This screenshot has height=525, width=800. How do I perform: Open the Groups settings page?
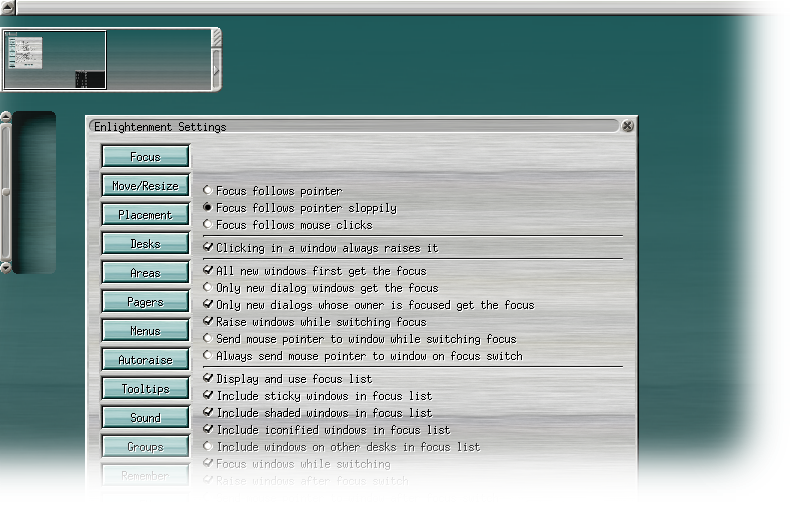pos(145,446)
